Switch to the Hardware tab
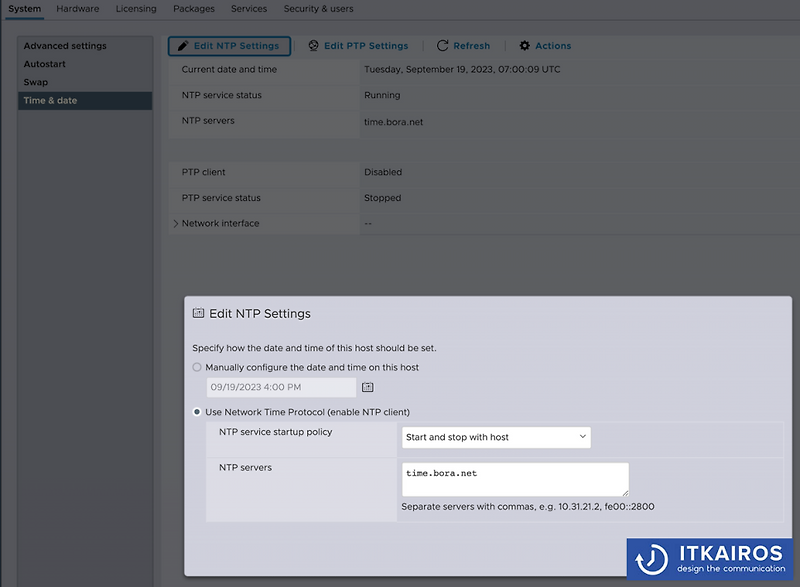This screenshot has width=800, height=587. (77, 8)
